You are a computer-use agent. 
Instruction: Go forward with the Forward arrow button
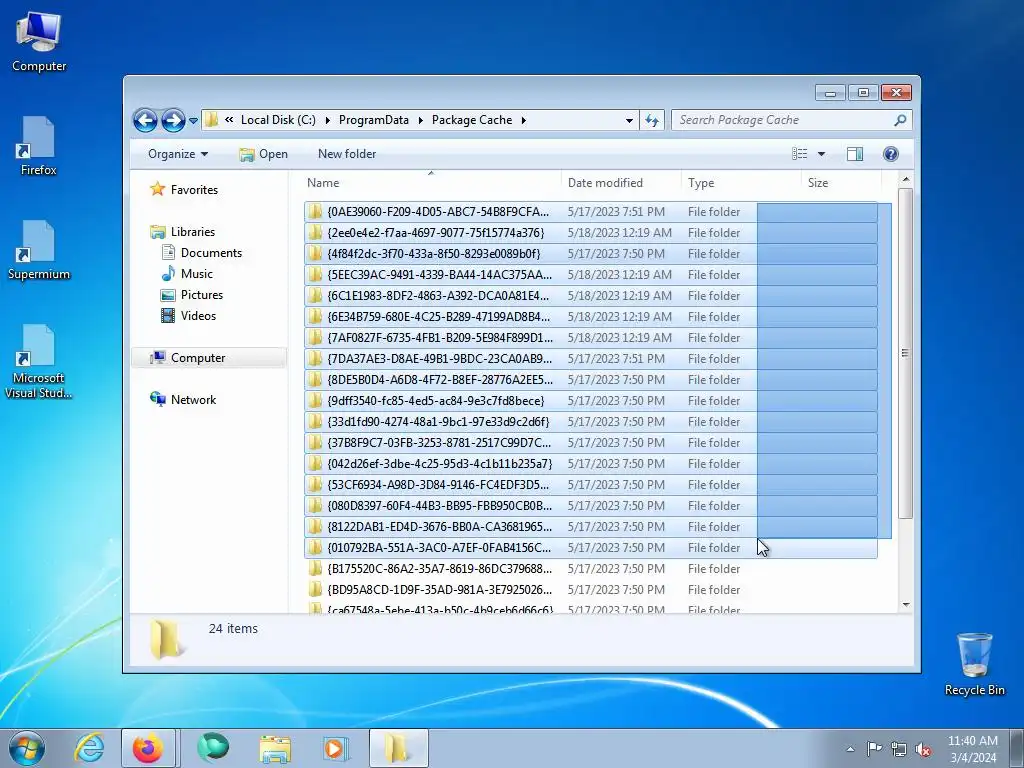[173, 120]
